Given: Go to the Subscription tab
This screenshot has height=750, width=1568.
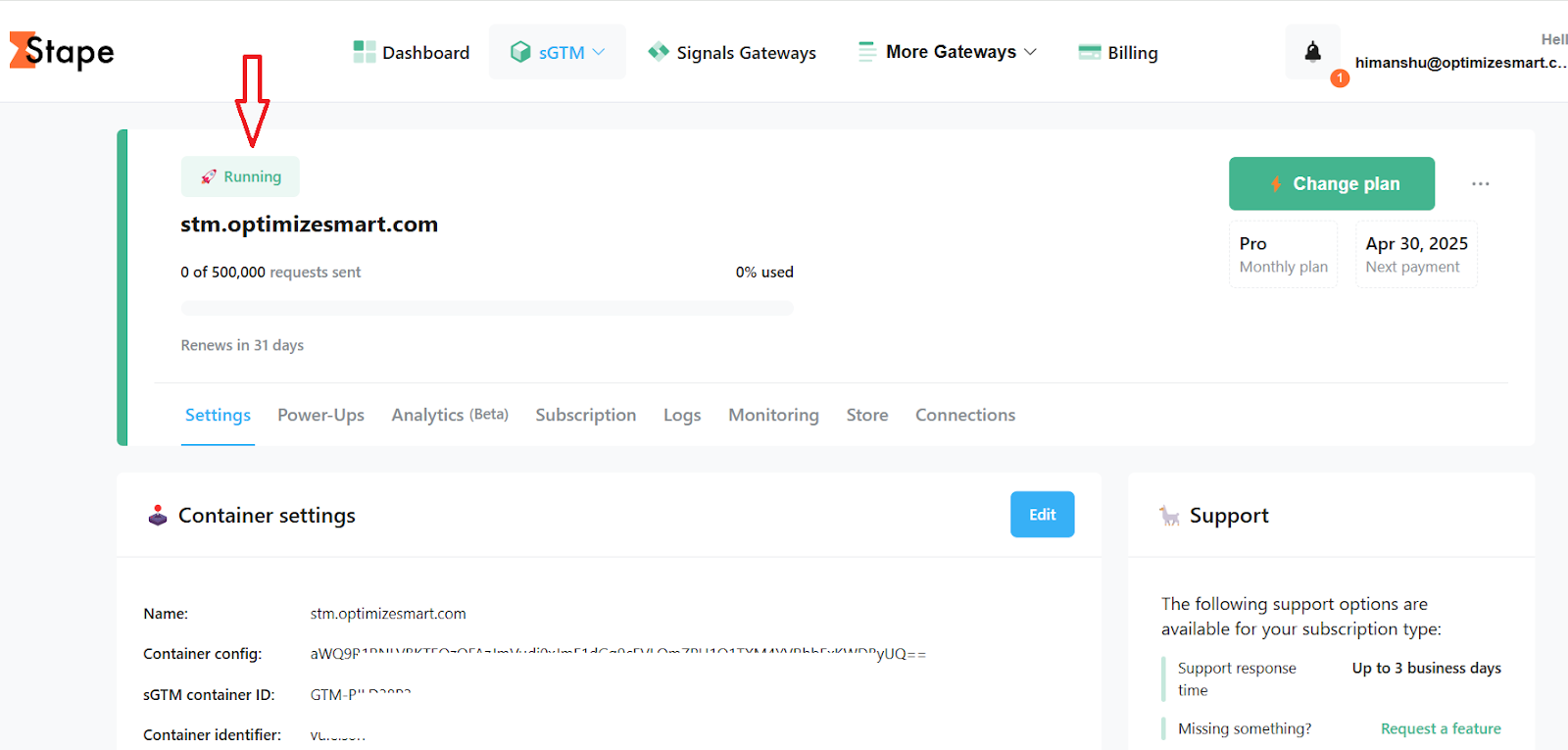Looking at the screenshot, I should (585, 415).
